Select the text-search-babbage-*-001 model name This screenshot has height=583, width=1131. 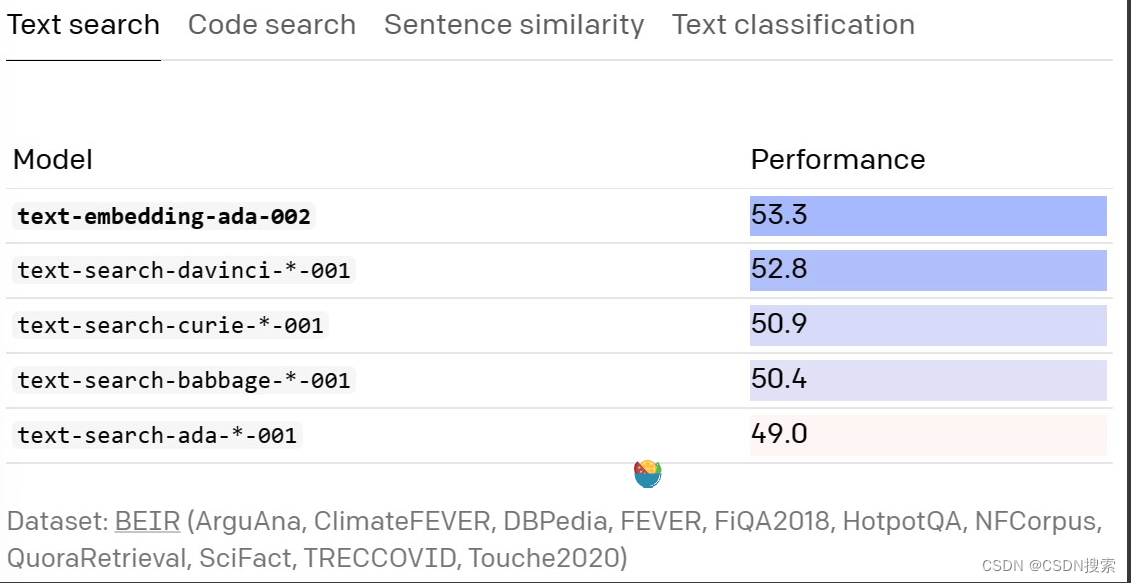184,380
